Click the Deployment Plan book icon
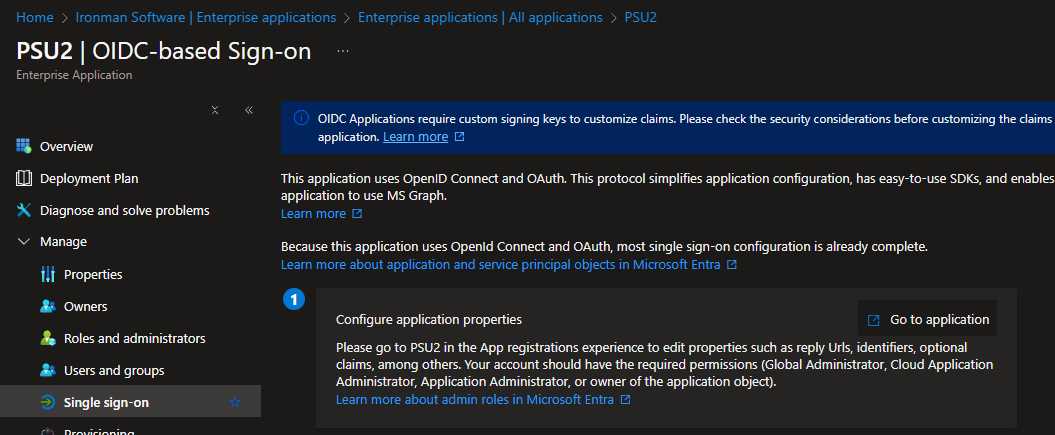 pyautogui.click(x=24, y=178)
